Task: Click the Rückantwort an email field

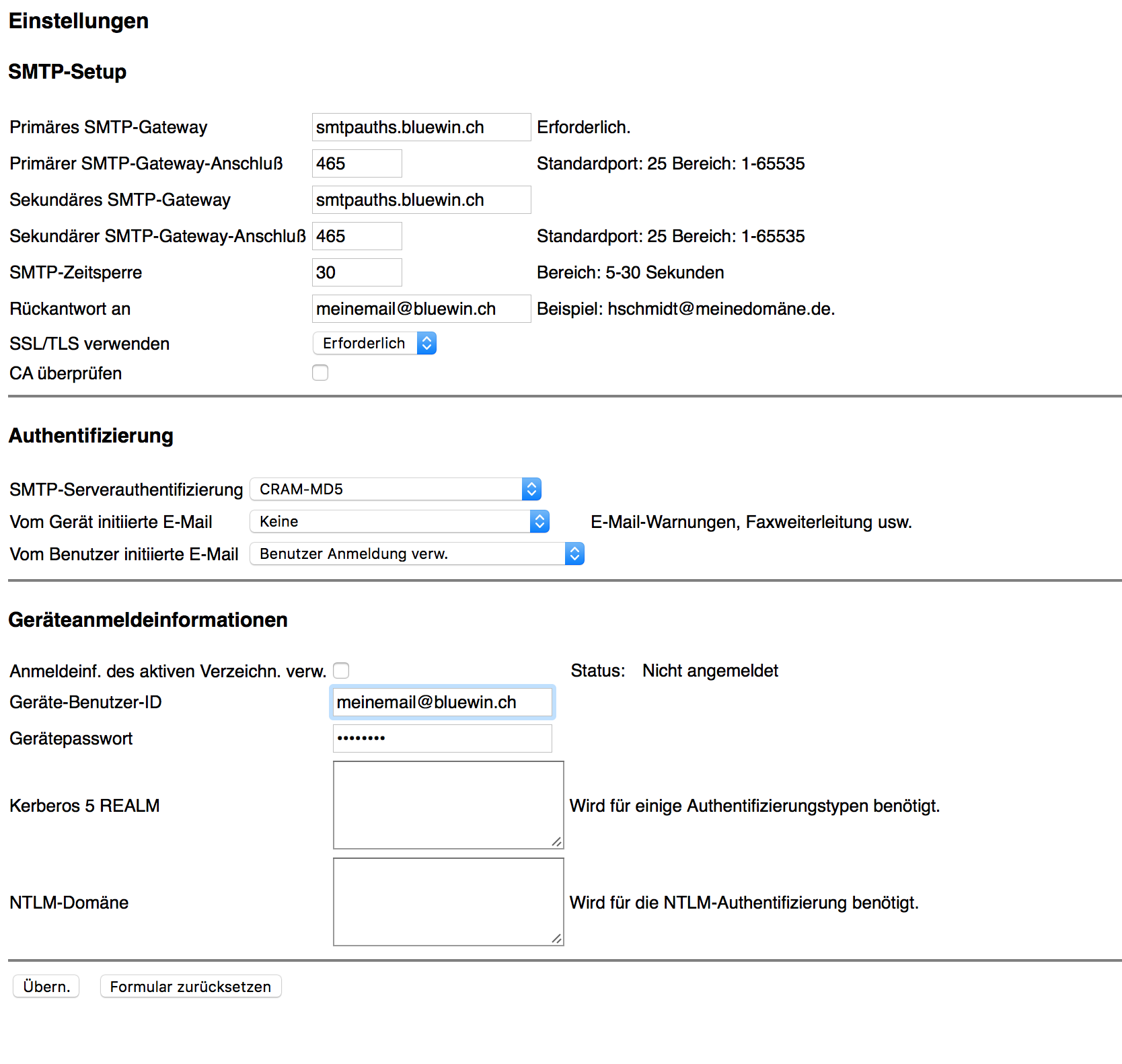Action: click(421, 309)
